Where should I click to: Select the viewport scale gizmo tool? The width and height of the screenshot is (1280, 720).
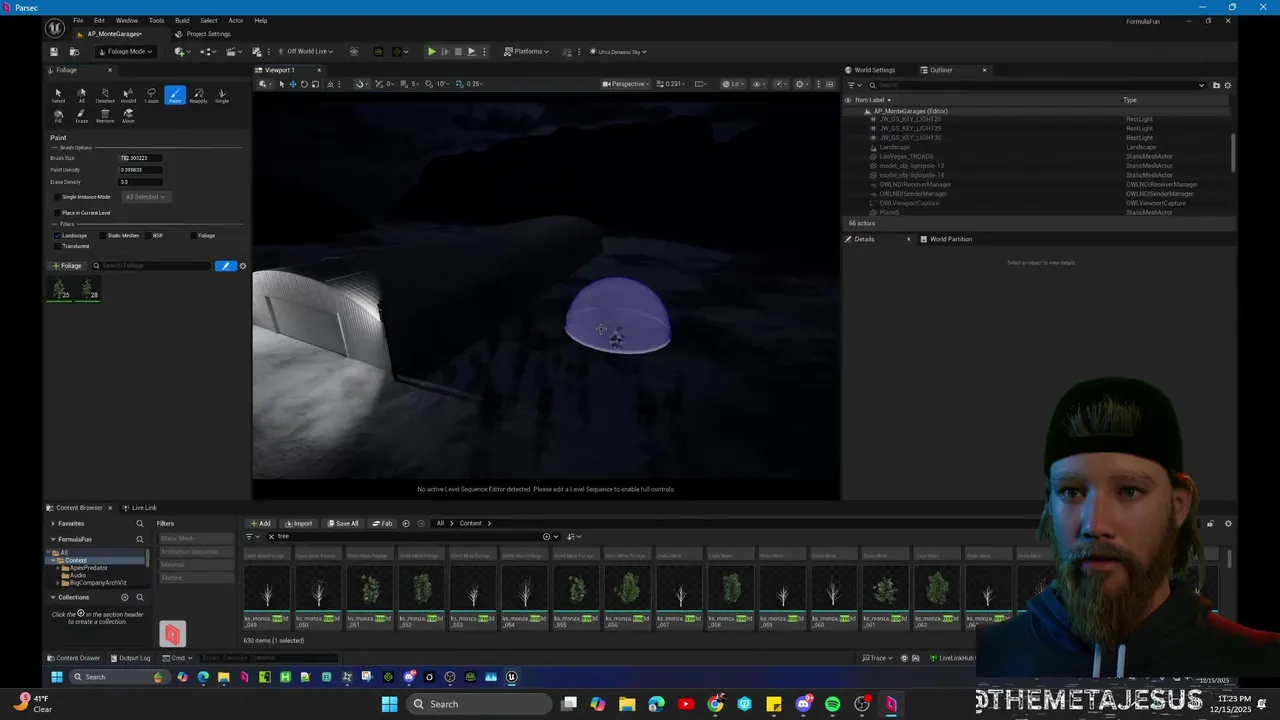tap(315, 84)
